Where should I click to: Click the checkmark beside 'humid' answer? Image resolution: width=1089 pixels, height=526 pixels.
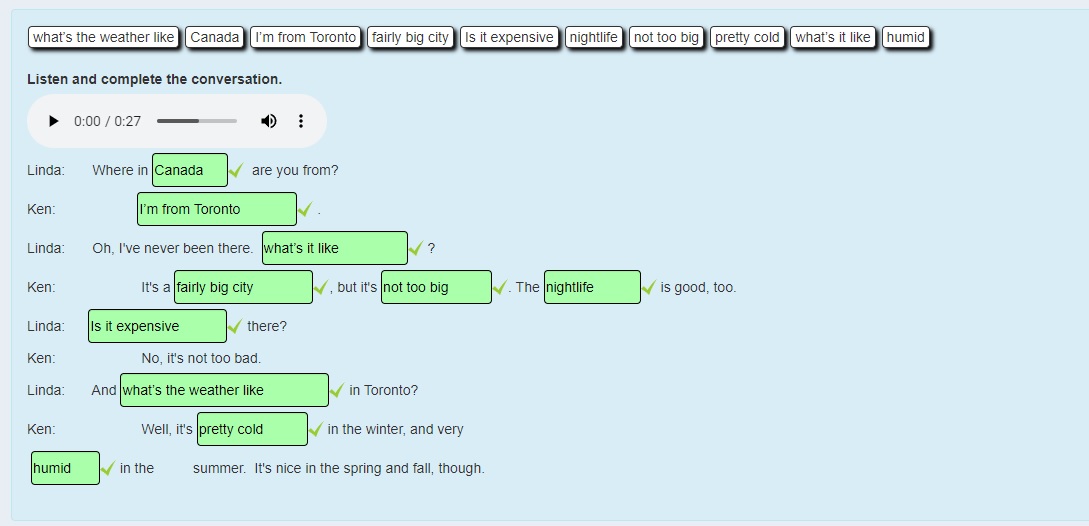click(x=108, y=469)
